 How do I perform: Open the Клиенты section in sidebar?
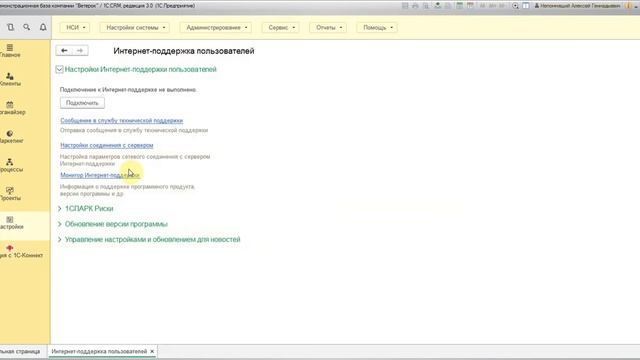pyautogui.click(x=10, y=80)
